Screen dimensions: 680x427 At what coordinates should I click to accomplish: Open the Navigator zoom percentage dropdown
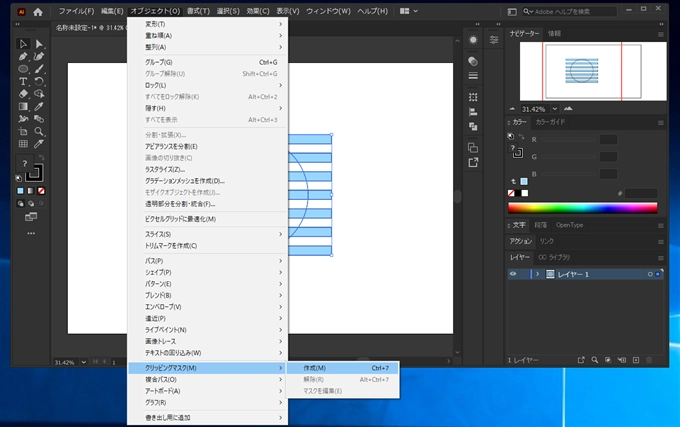(x=553, y=108)
